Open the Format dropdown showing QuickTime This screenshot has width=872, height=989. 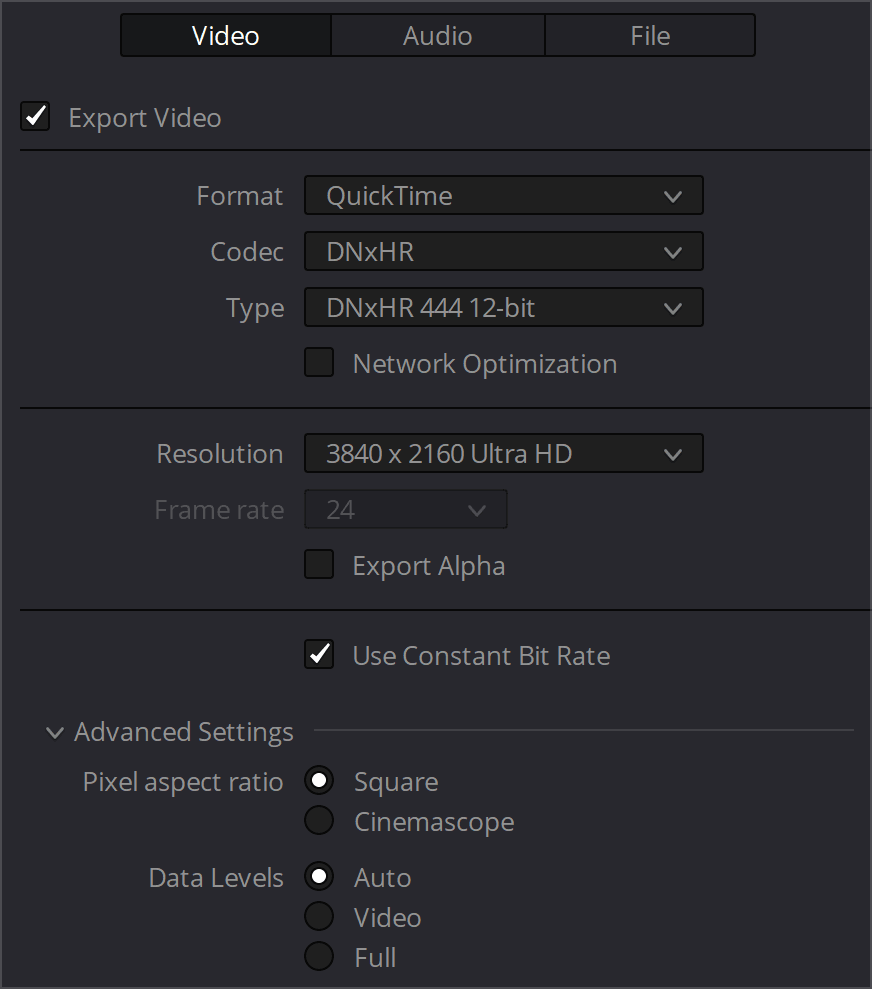(504, 196)
